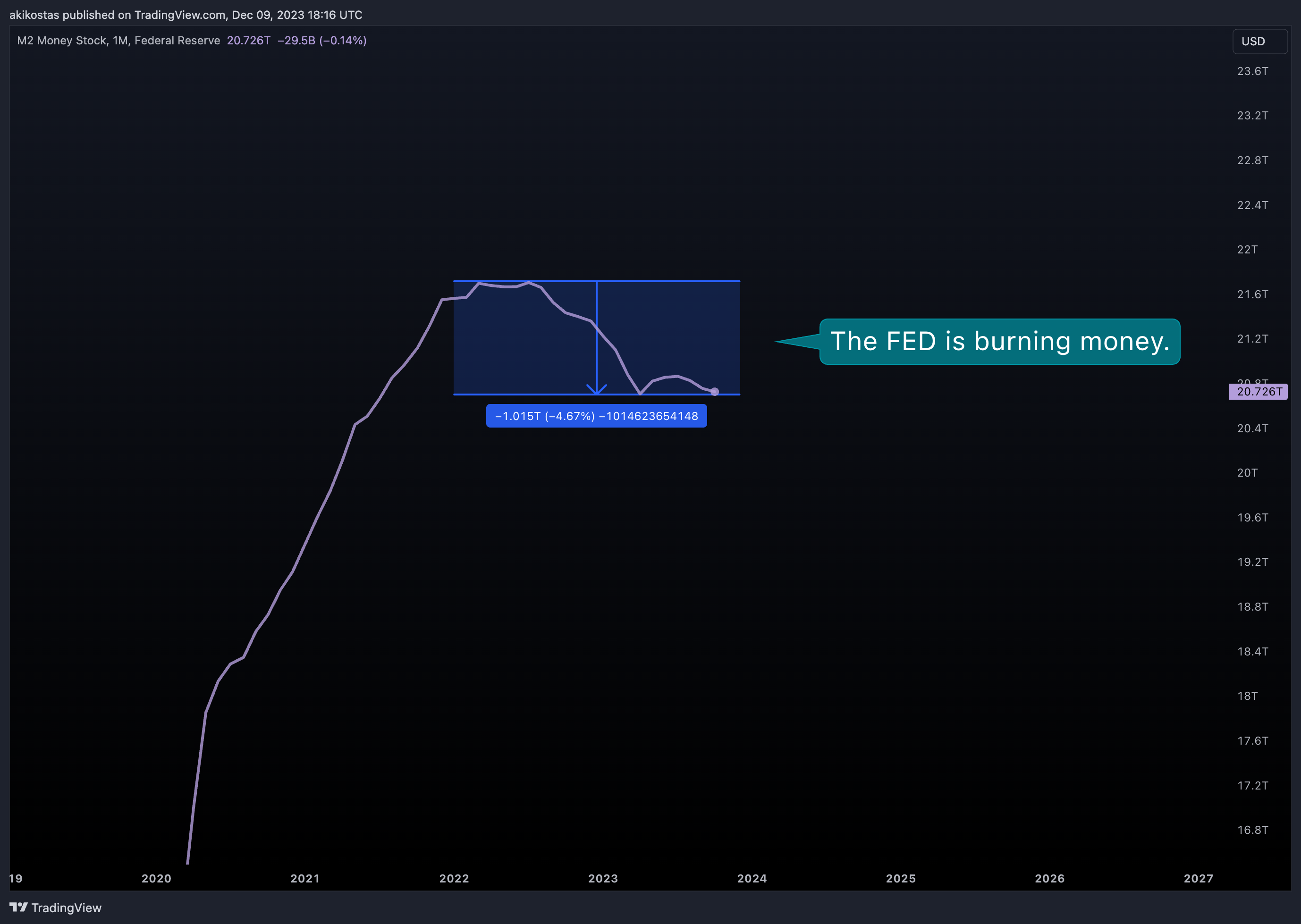Select the teal 'The FED is burning money' callout
This screenshot has width=1301, height=924.
pyautogui.click(x=999, y=341)
